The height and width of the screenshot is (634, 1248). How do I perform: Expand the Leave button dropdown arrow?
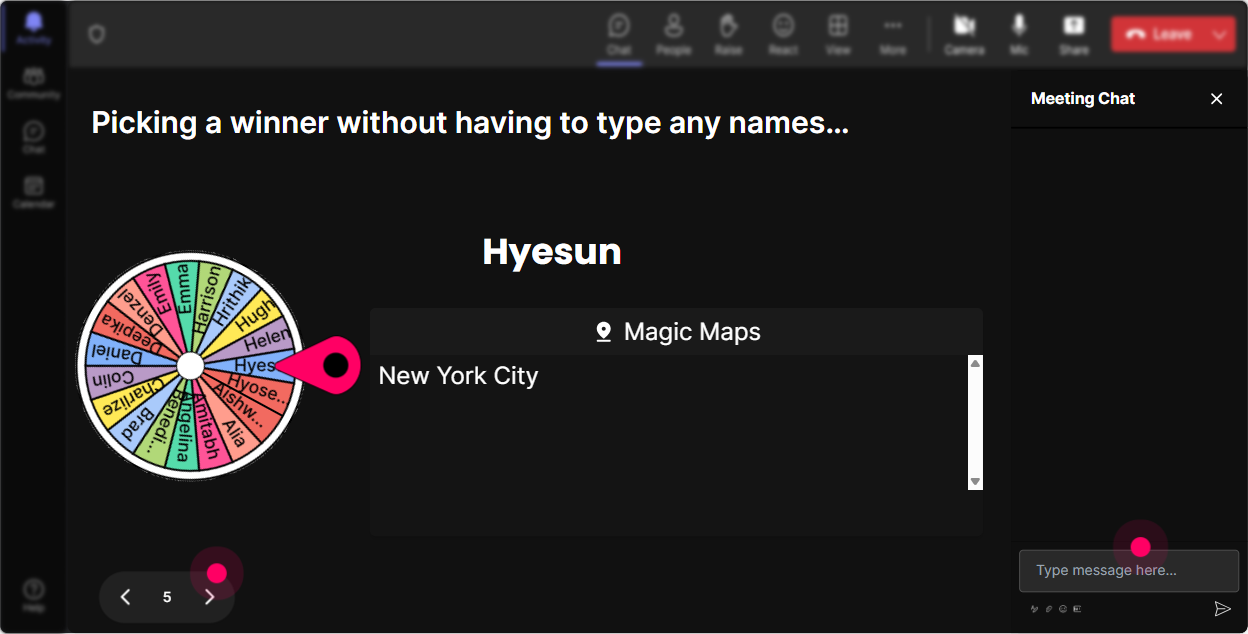pyautogui.click(x=1220, y=34)
